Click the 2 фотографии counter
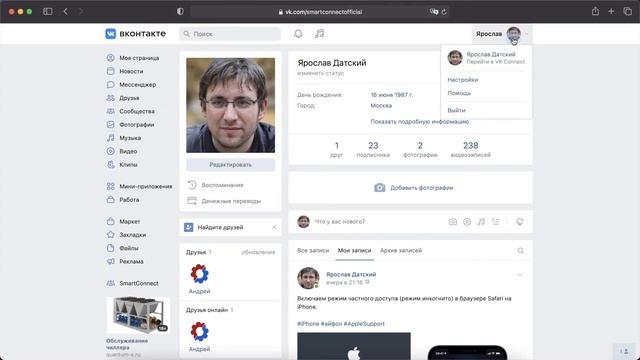Viewport: 640px width, 360px height. pyautogui.click(x=420, y=149)
